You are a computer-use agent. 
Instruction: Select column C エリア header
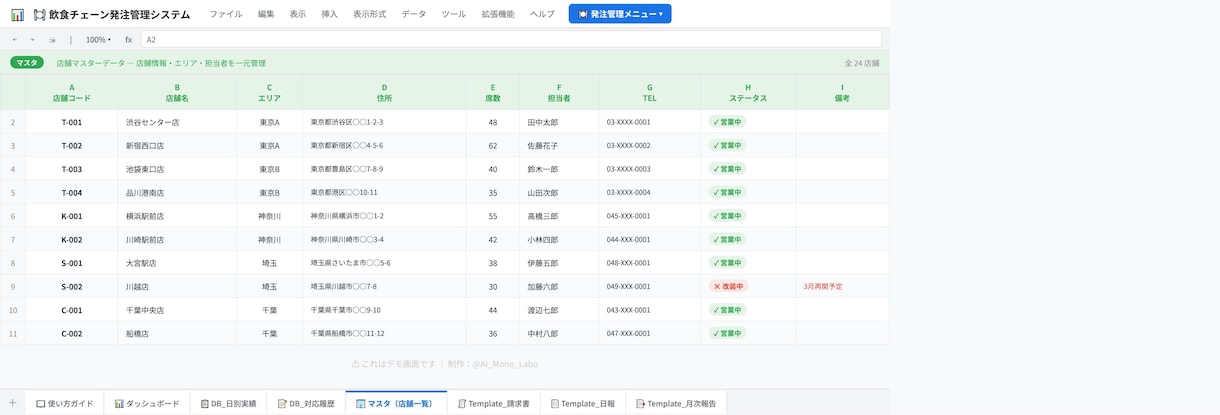click(270, 92)
